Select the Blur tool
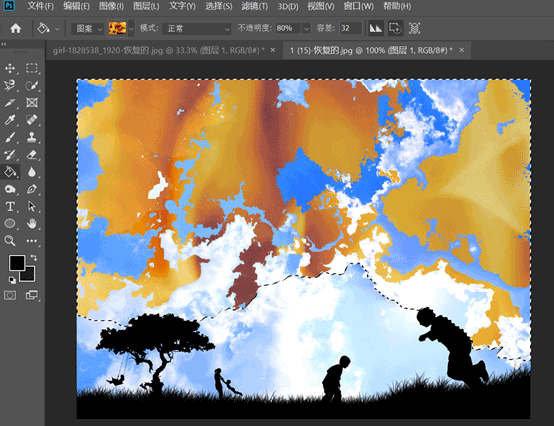Viewport: 554px width, 426px height. (x=32, y=172)
